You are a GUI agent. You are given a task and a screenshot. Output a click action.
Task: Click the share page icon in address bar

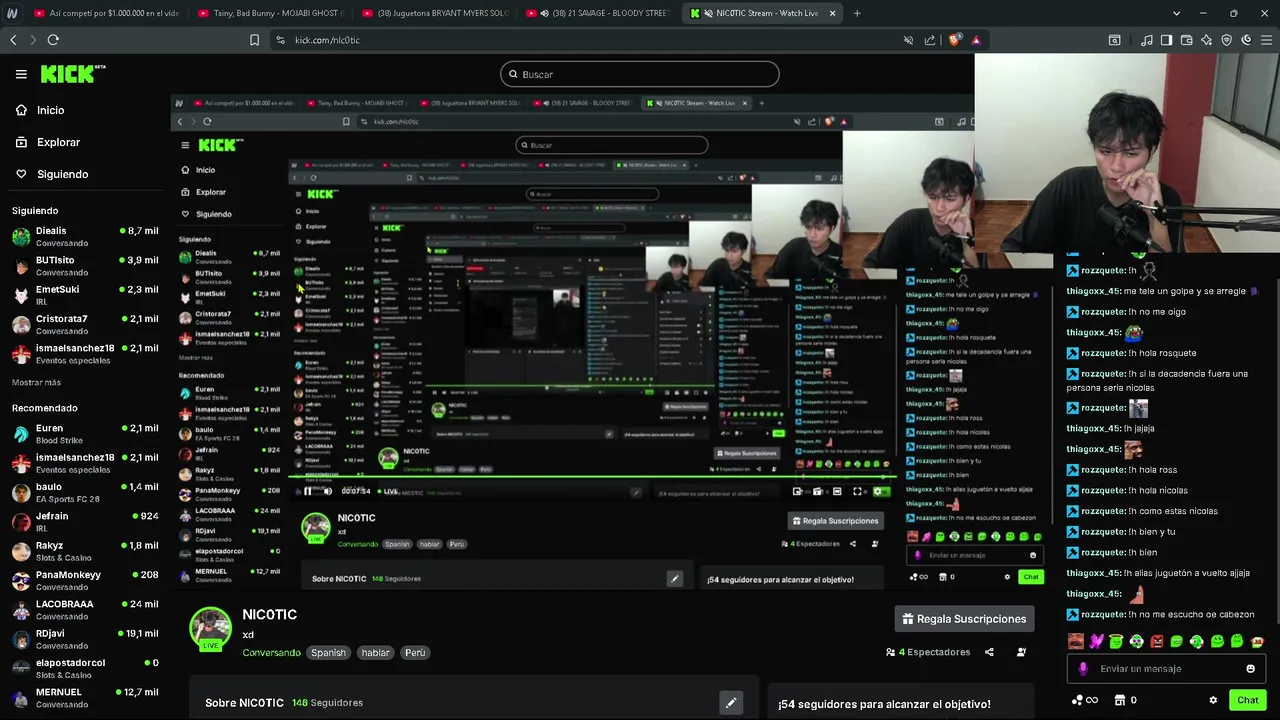(930, 40)
